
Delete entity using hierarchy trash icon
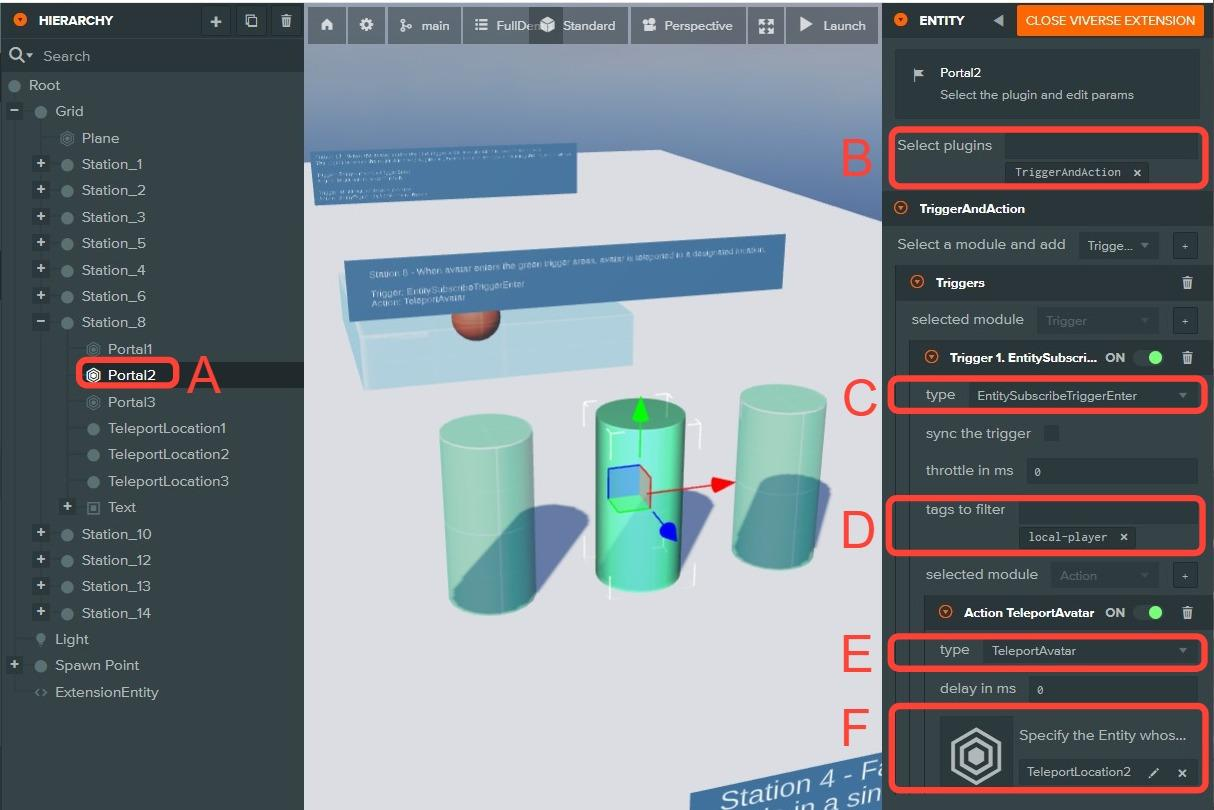[x=286, y=21]
